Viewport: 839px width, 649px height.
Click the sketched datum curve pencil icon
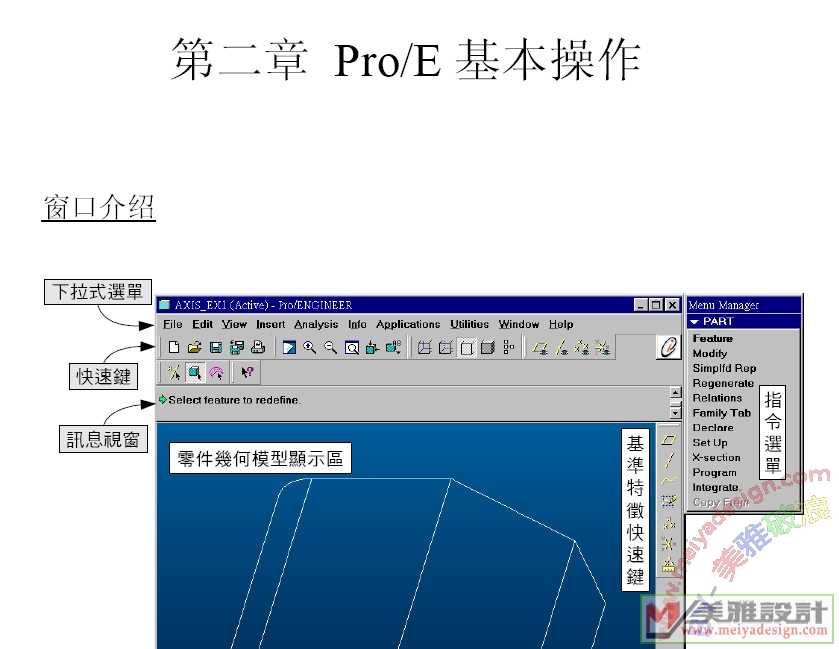(x=669, y=501)
